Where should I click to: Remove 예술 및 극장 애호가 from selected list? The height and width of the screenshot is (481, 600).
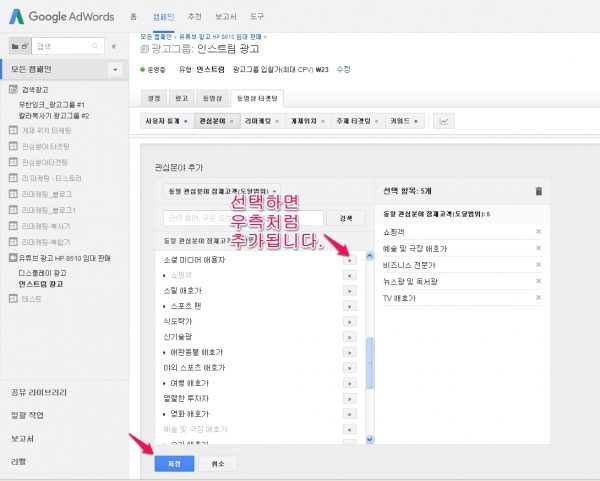[538, 248]
